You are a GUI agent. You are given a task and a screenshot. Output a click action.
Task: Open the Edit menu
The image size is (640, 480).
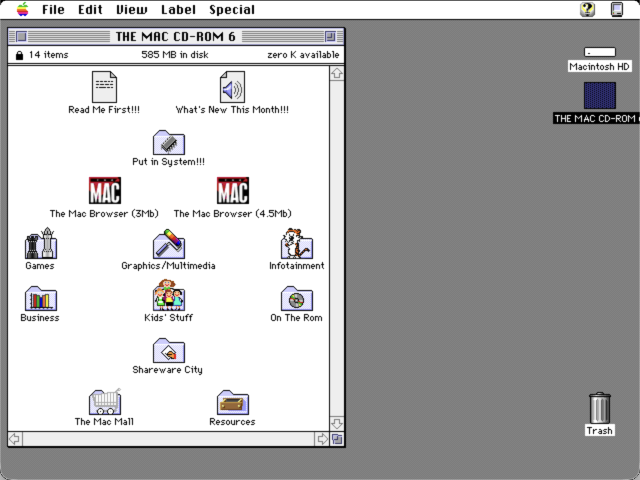click(90, 9)
